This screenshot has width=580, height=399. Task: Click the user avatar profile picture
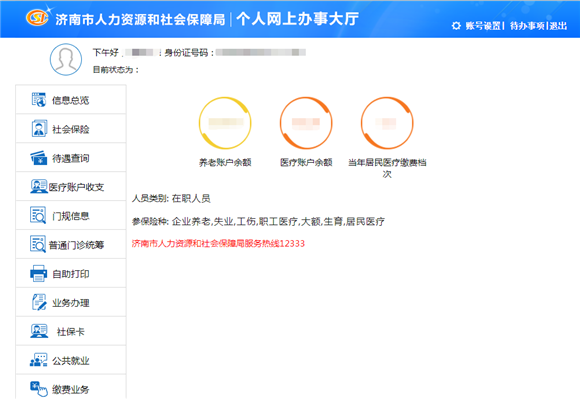[x=66, y=60]
